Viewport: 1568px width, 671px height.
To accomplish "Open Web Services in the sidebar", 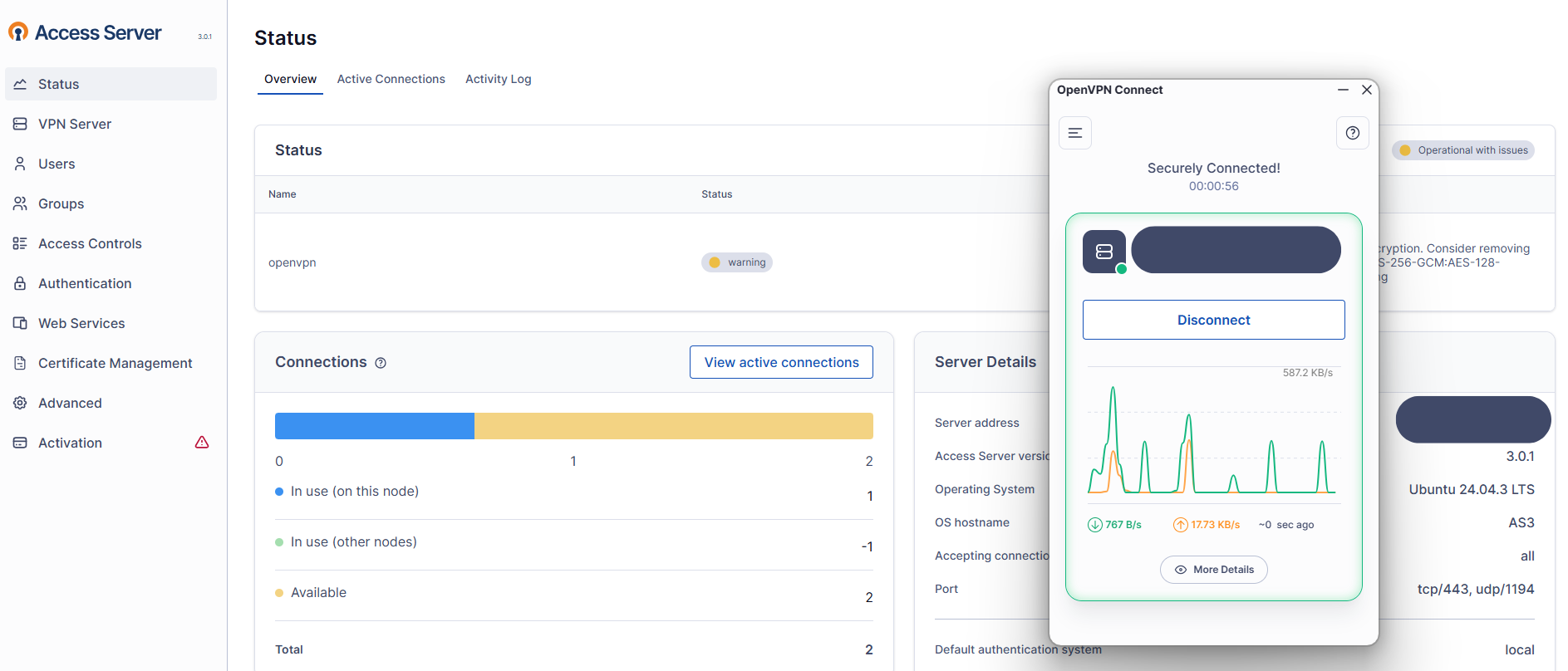I will pyautogui.click(x=111, y=323).
